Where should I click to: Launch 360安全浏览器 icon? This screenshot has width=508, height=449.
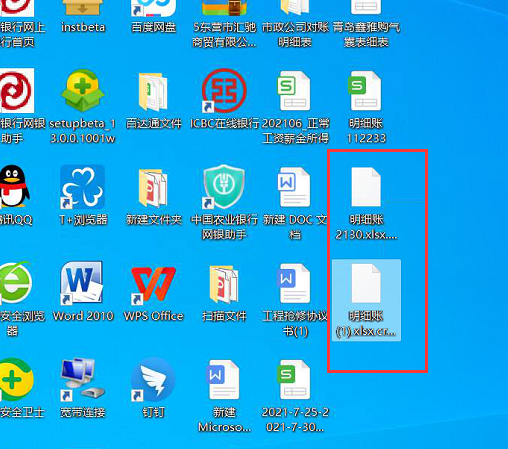pyautogui.click(x=16, y=283)
